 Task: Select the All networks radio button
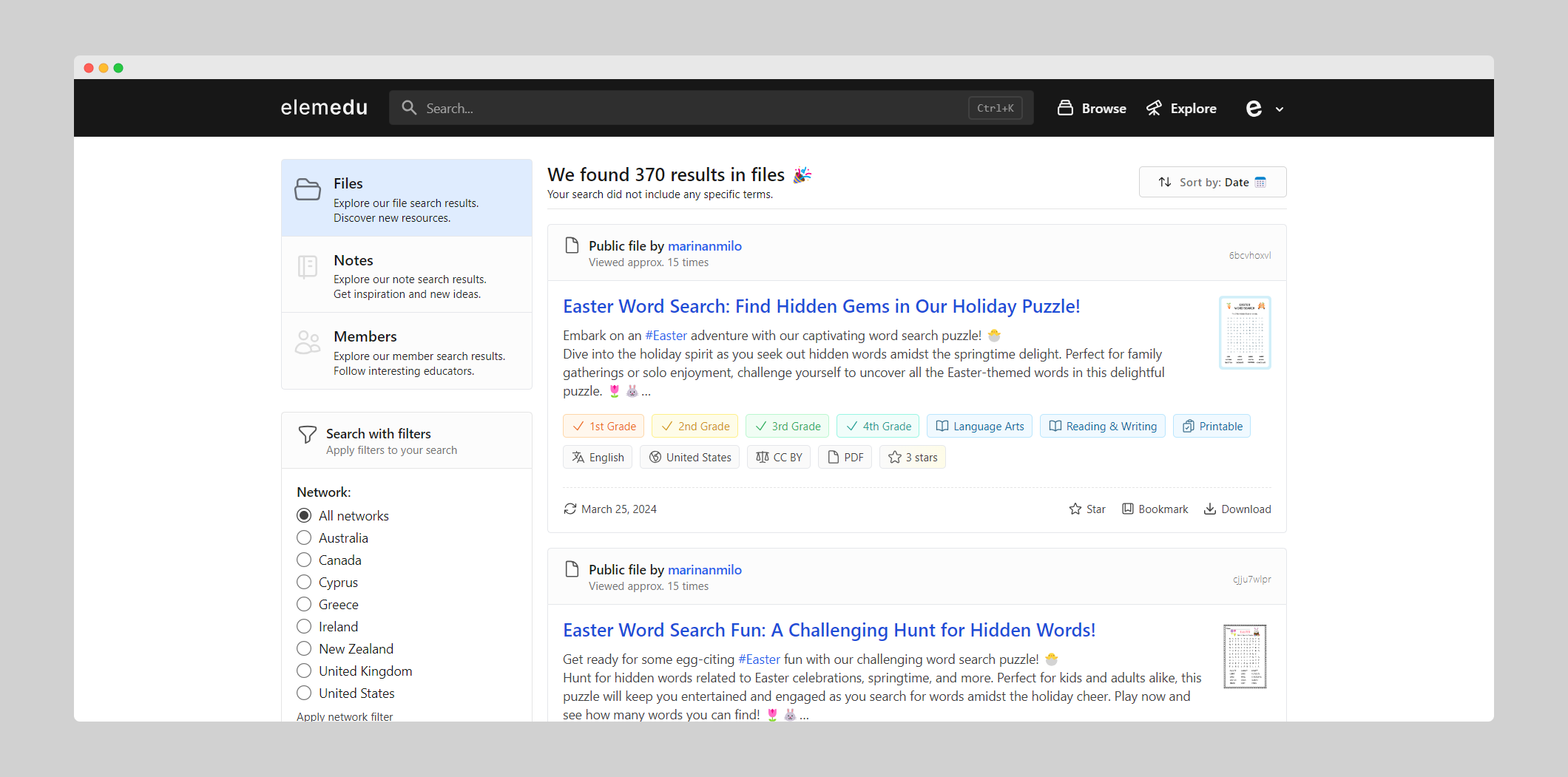304,515
